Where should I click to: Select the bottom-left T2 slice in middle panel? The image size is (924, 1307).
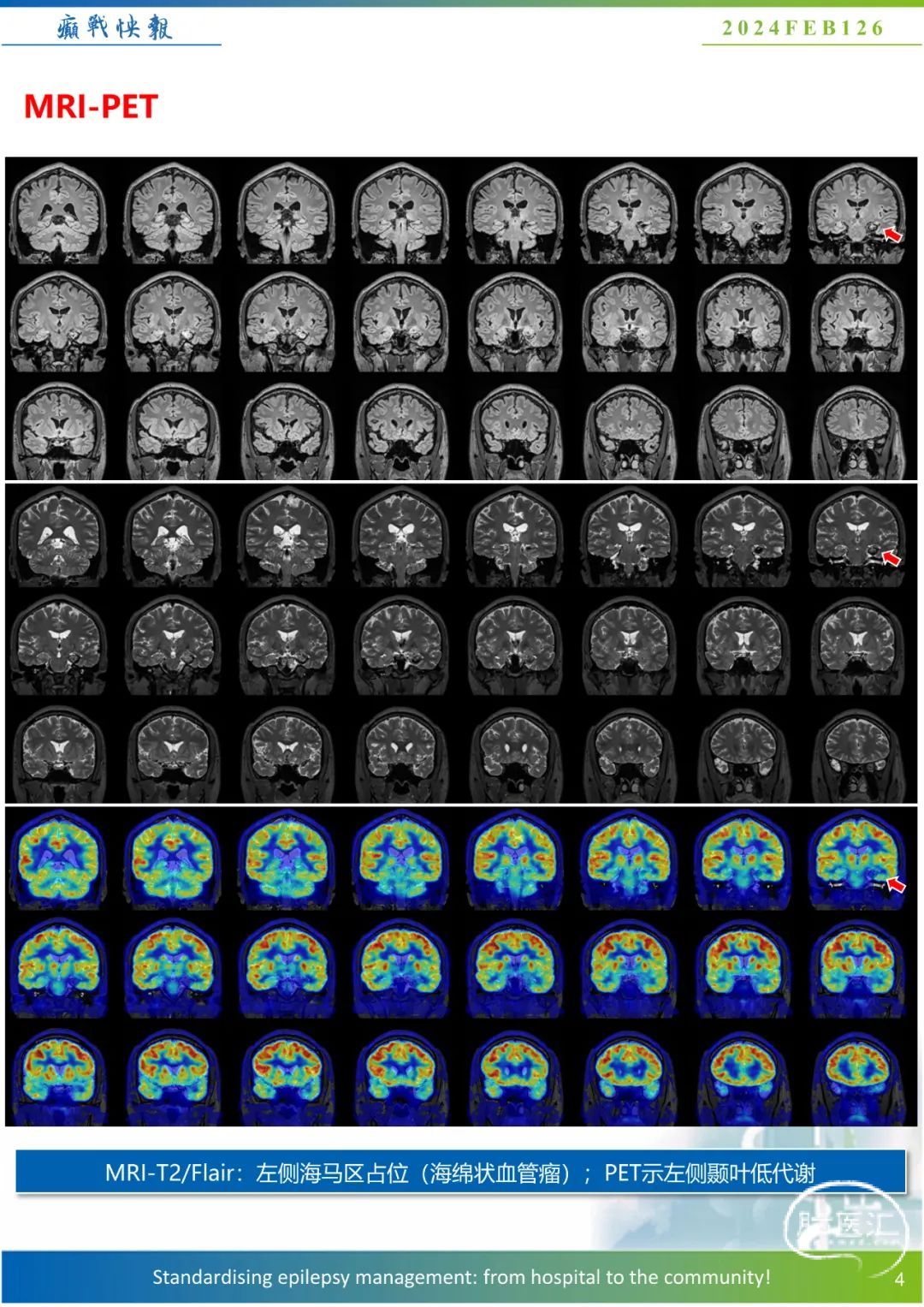coord(58,753)
